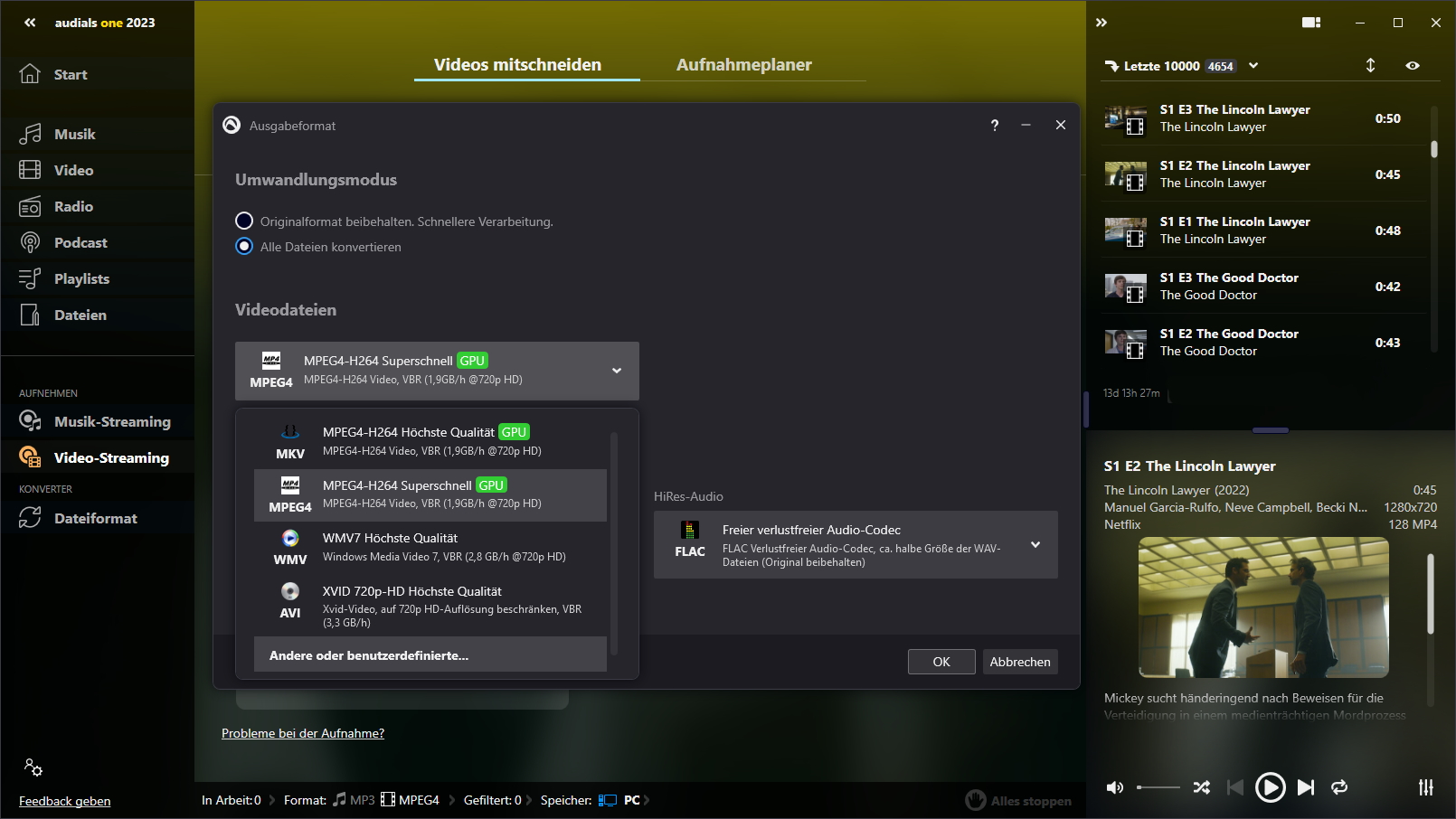This screenshot has width=1456, height=819.
Task: Select S1 E1 The Lincoln Lawyer entry
Action: pyautogui.click(x=1263, y=231)
